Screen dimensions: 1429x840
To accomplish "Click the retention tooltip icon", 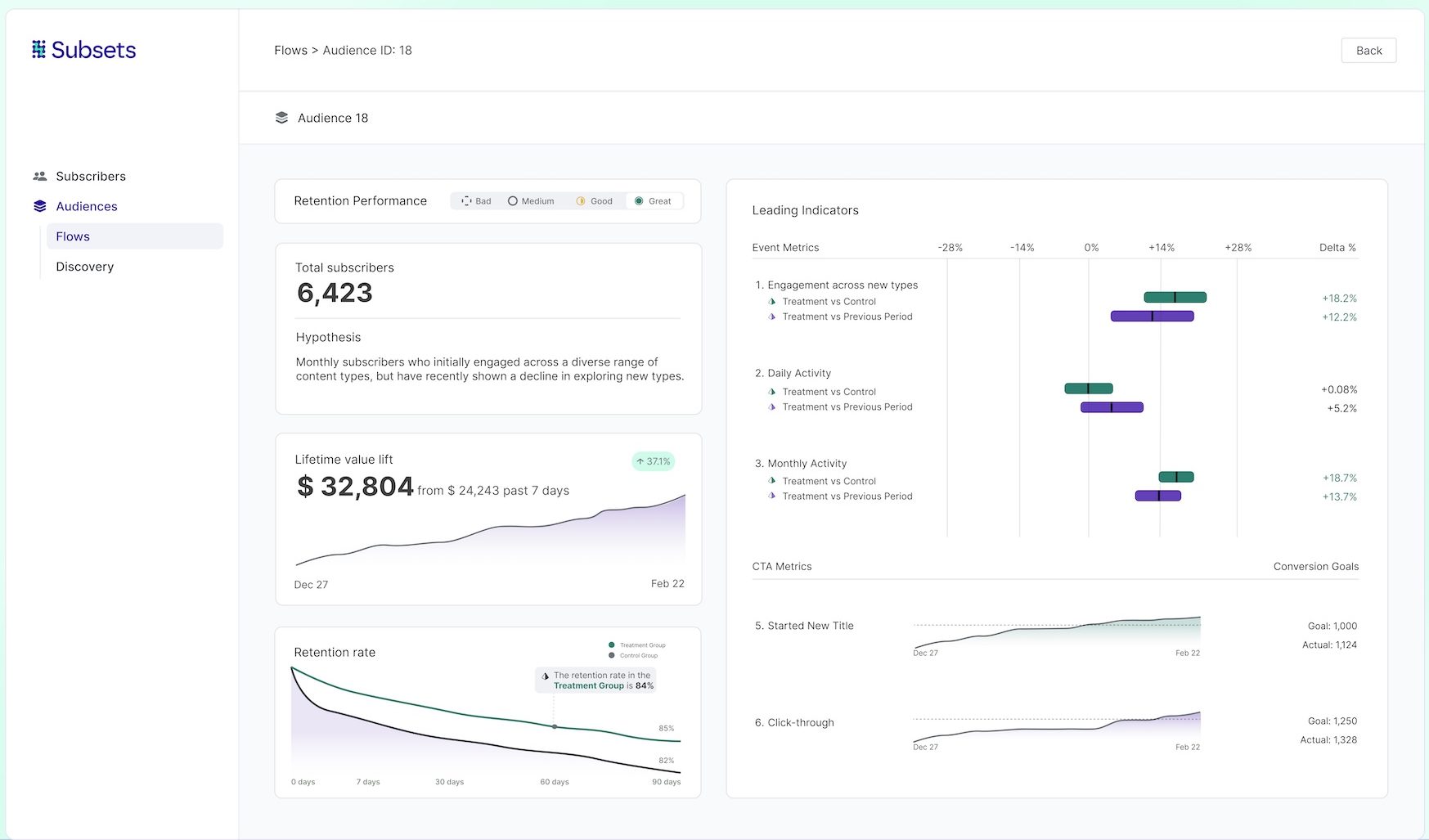I will 546,676.
